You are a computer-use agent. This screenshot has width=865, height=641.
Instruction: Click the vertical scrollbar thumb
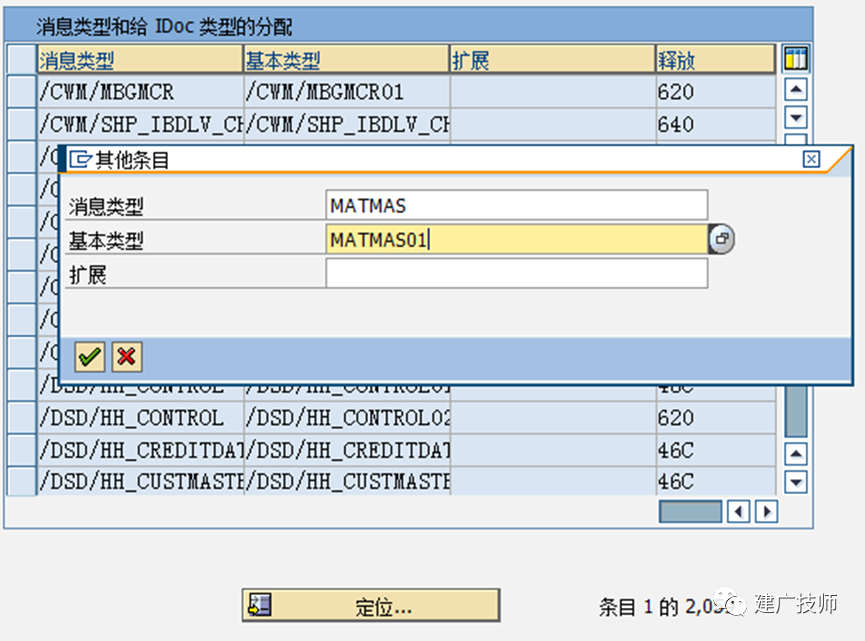796,411
